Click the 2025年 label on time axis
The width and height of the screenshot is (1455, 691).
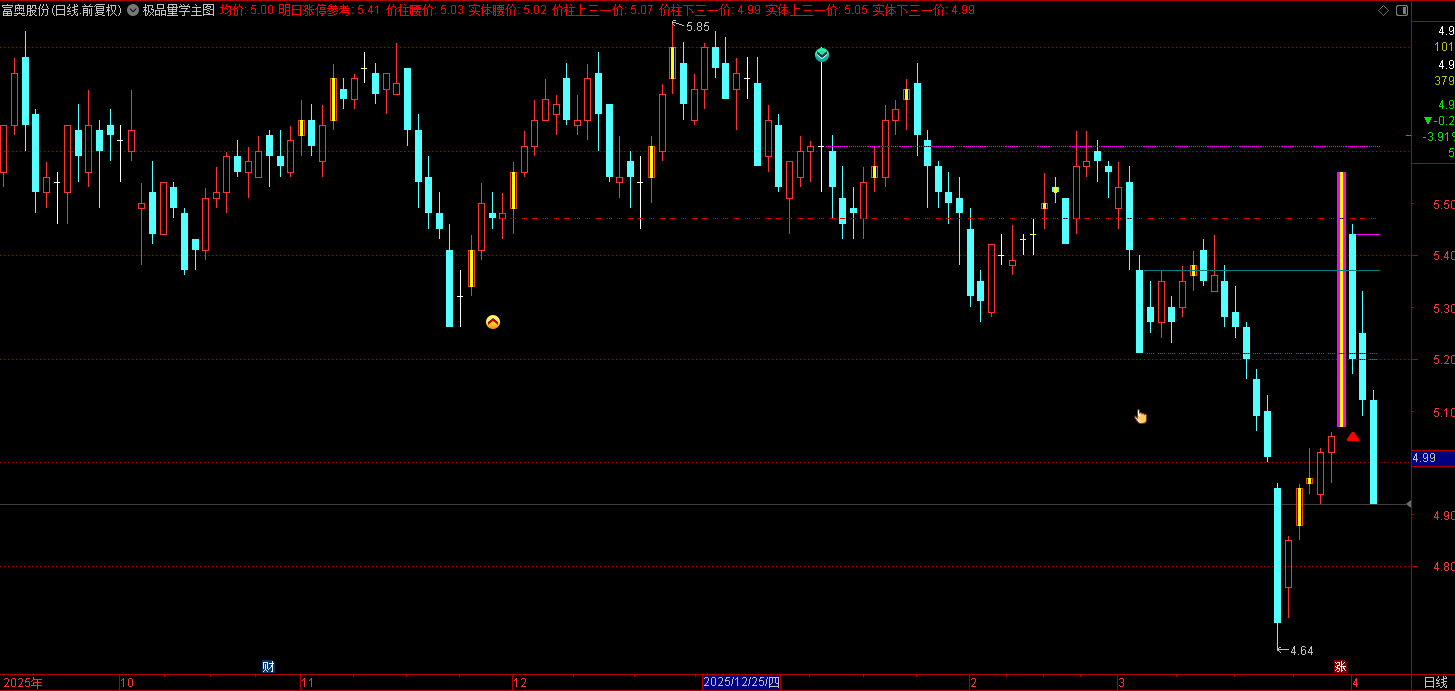click(23, 683)
